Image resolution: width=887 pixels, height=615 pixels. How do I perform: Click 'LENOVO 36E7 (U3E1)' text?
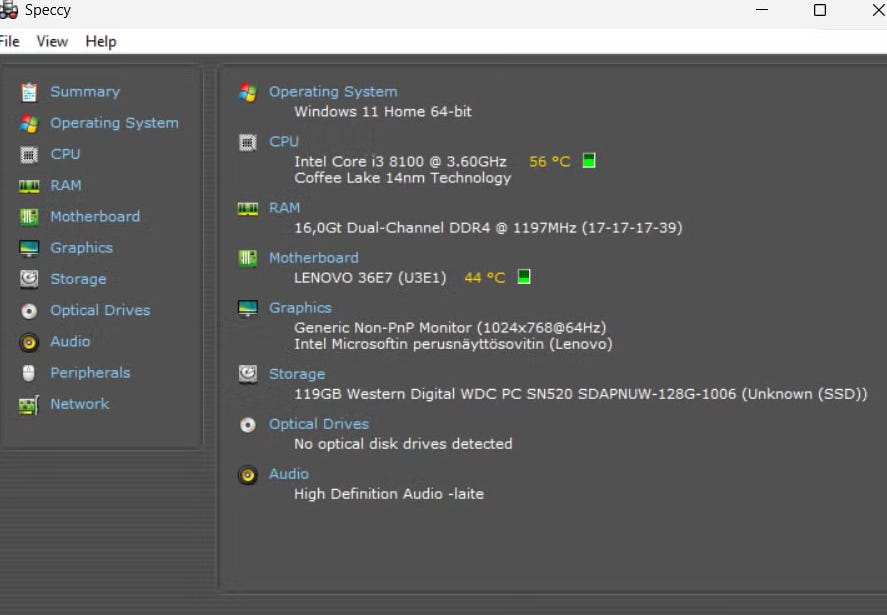(x=370, y=278)
